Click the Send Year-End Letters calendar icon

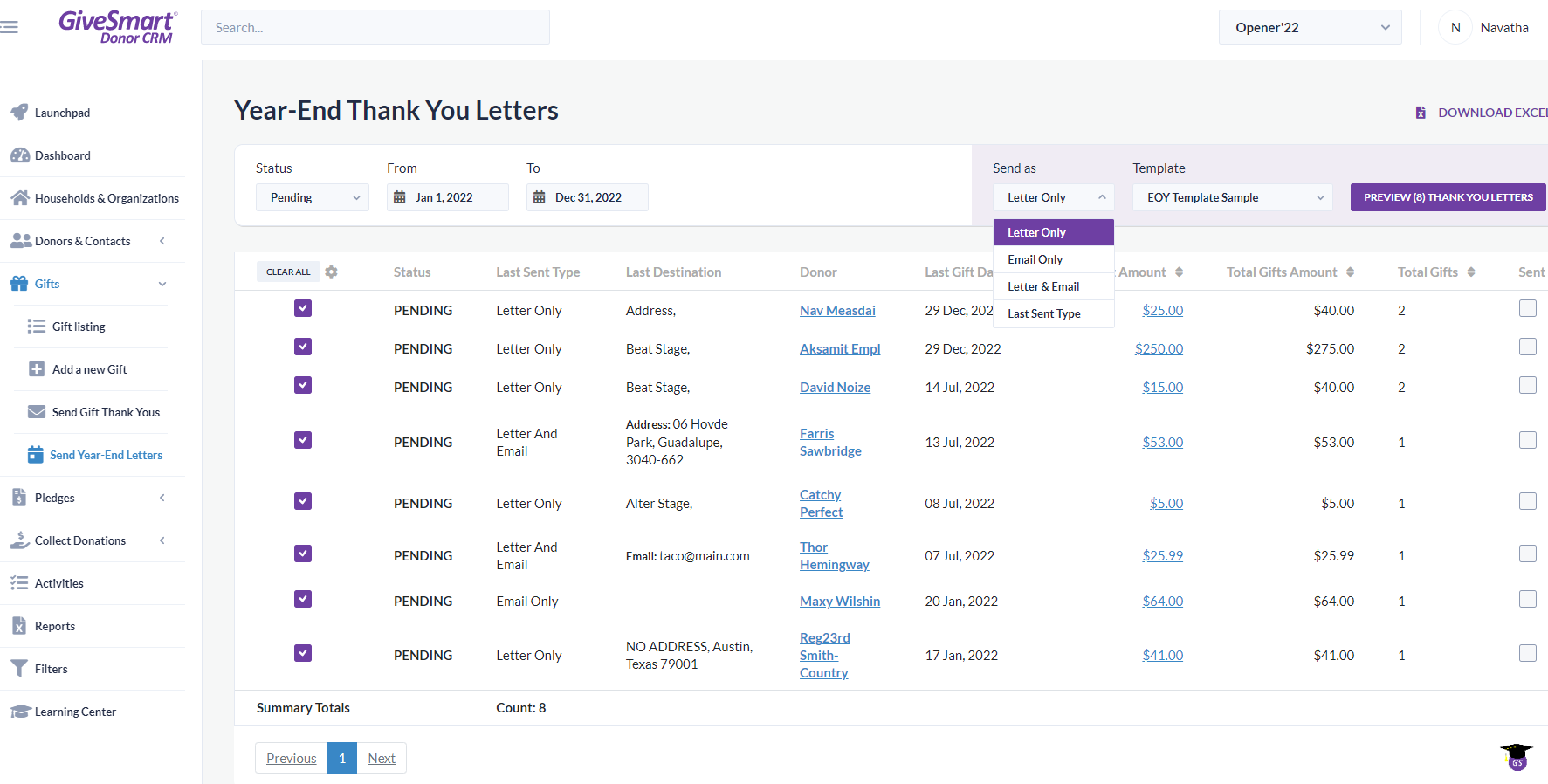click(x=36, y=455)
